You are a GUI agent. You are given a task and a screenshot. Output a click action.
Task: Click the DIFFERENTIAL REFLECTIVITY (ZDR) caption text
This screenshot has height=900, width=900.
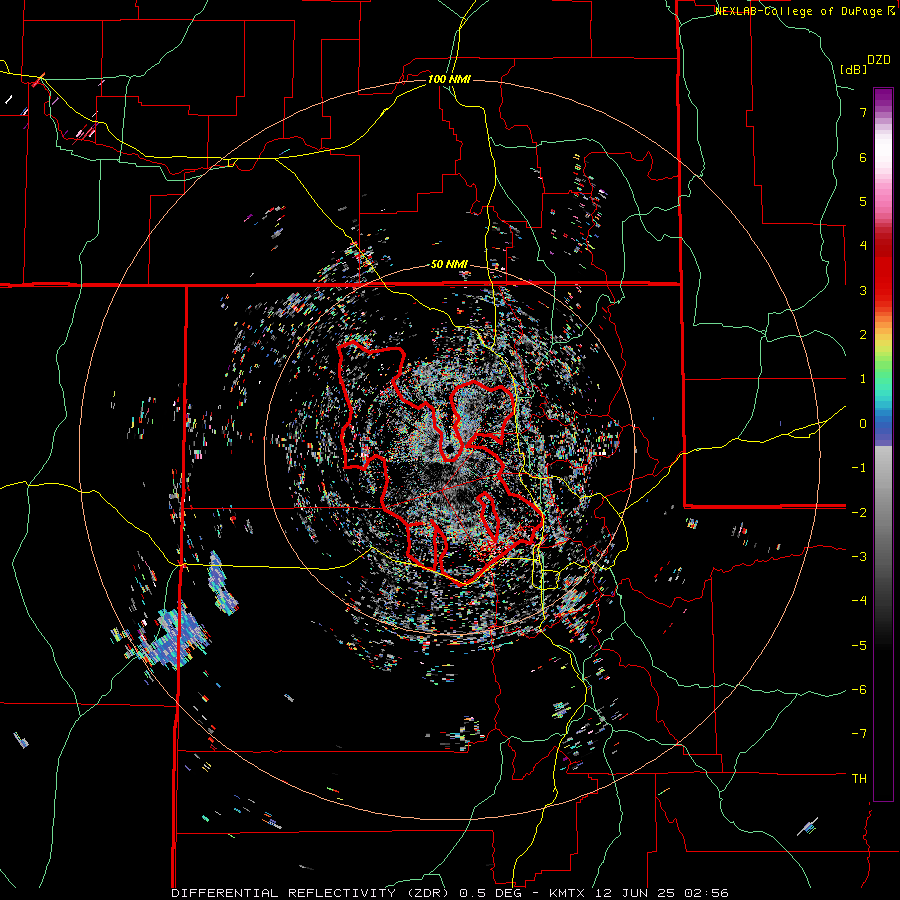click(x=312, y=893)
